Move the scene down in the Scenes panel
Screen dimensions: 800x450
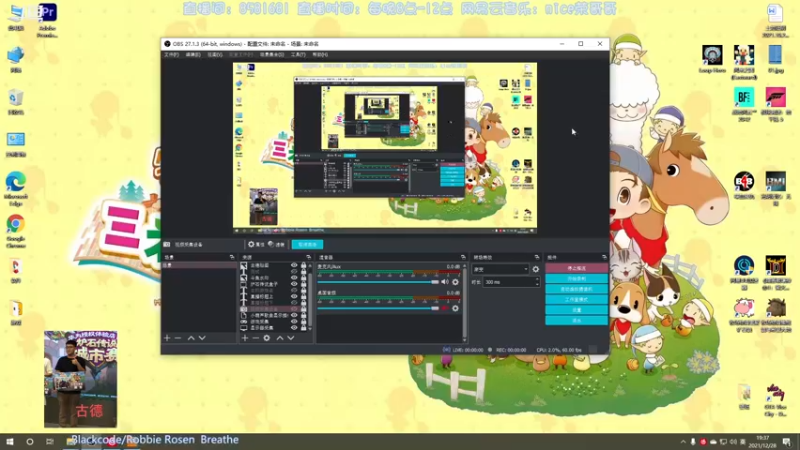pyautogui.click(x=202, y=338)
